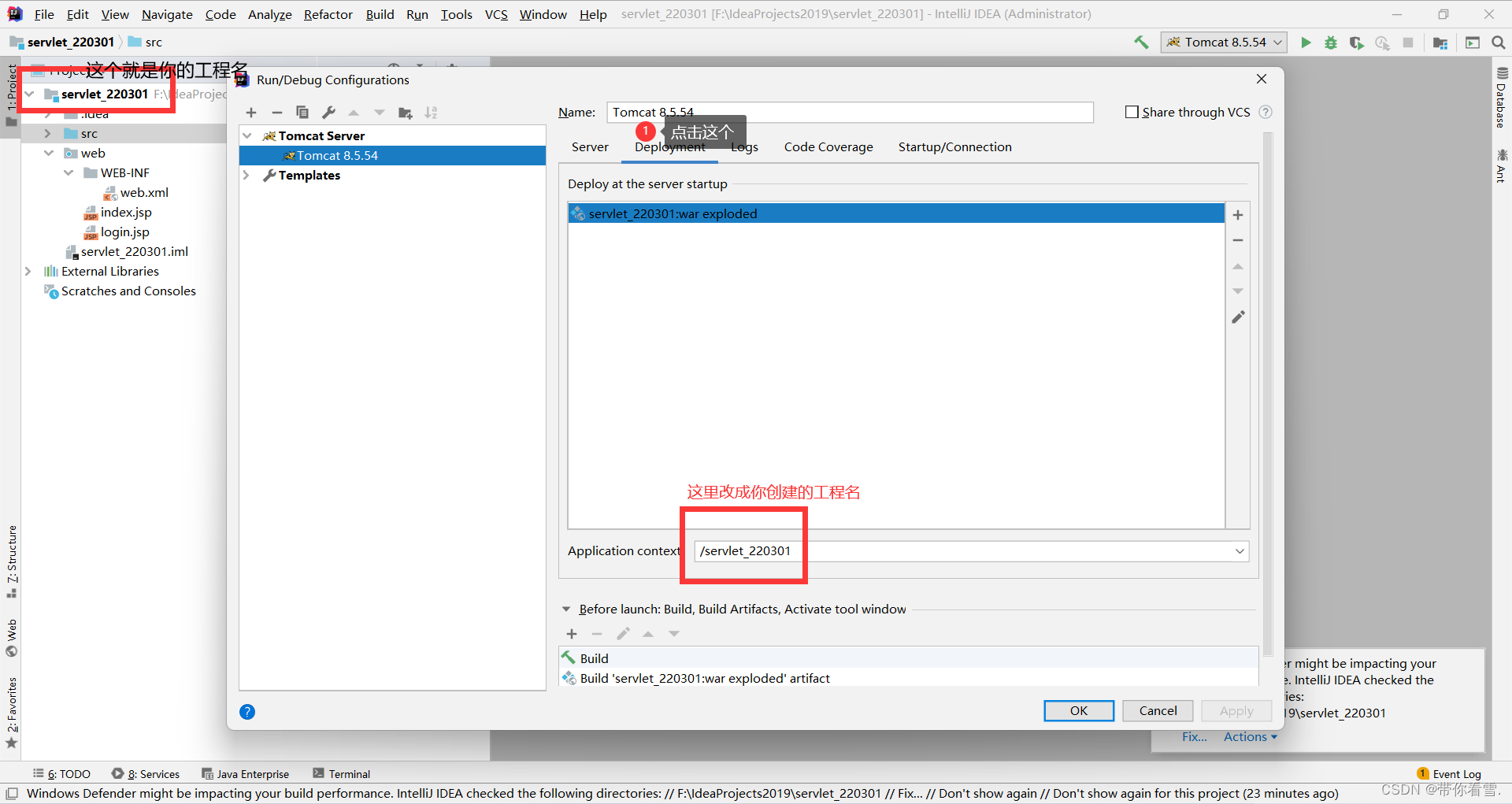Screen dimensions: 1512x804
Task: Click the OK button
Action: point(1079,710)
